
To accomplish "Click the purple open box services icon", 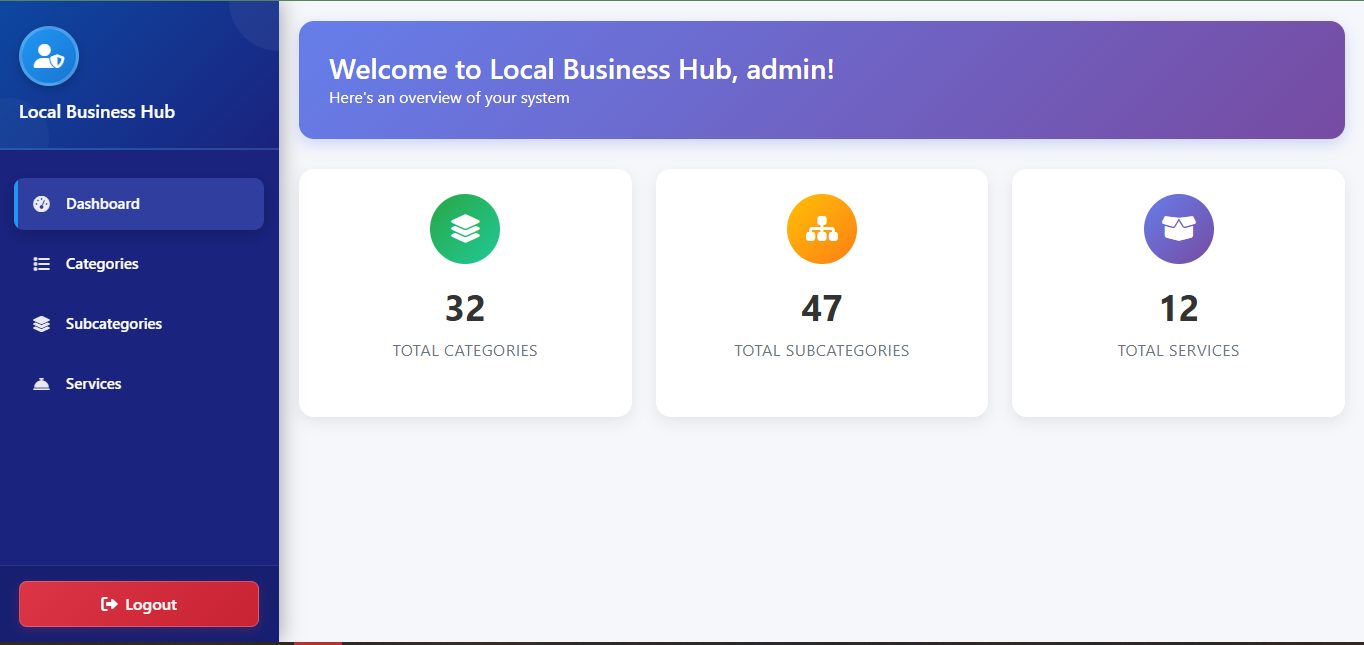I will coord(1178,229).
